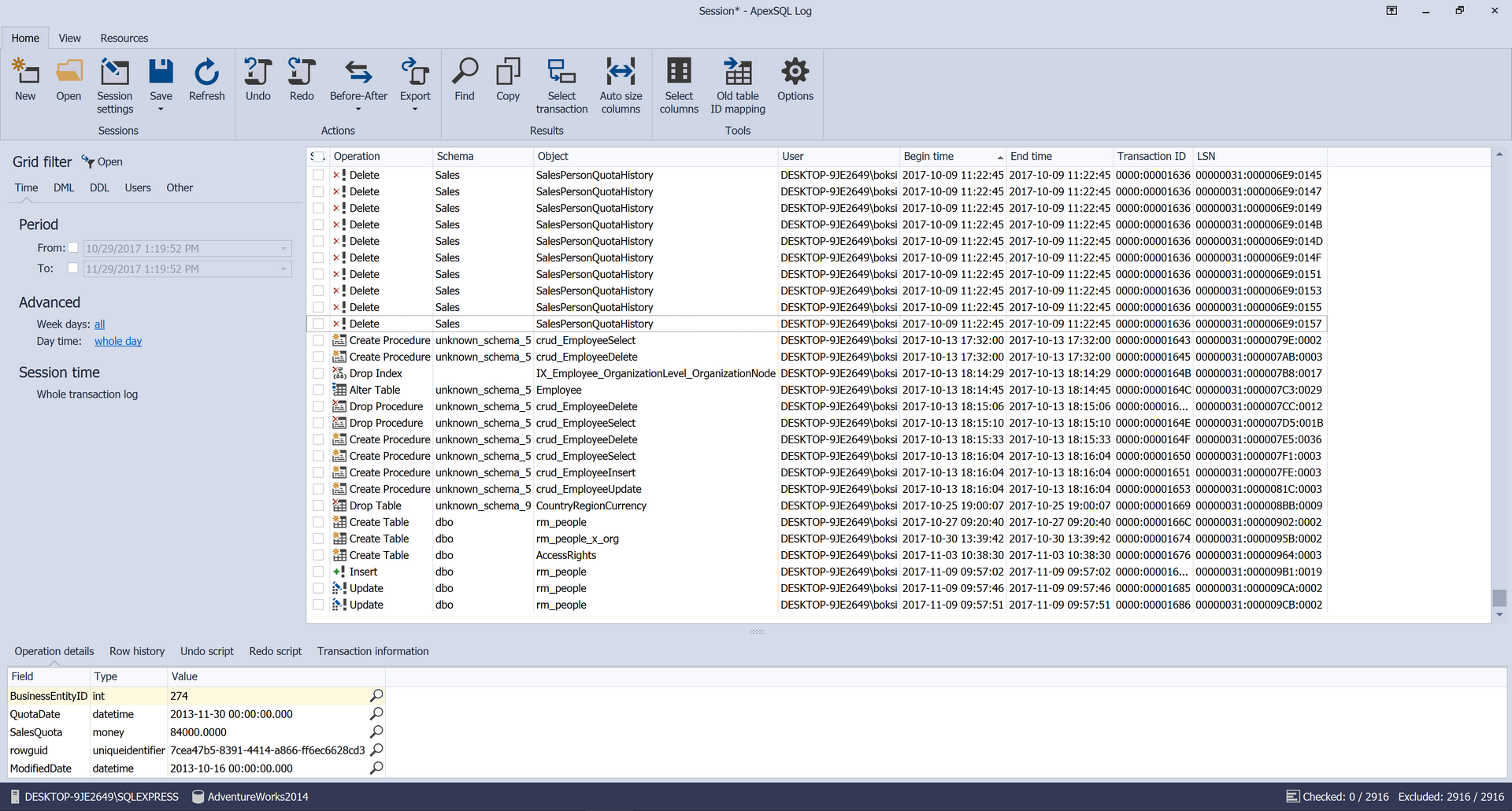Click the LSN column header

(x=1259, y=156)
